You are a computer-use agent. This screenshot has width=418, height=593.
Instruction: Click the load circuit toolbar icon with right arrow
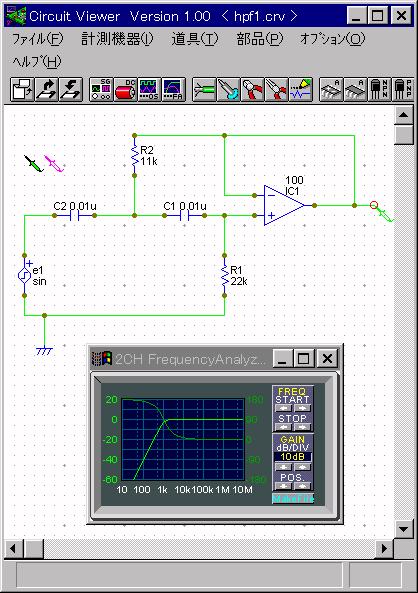coord(46,90)
